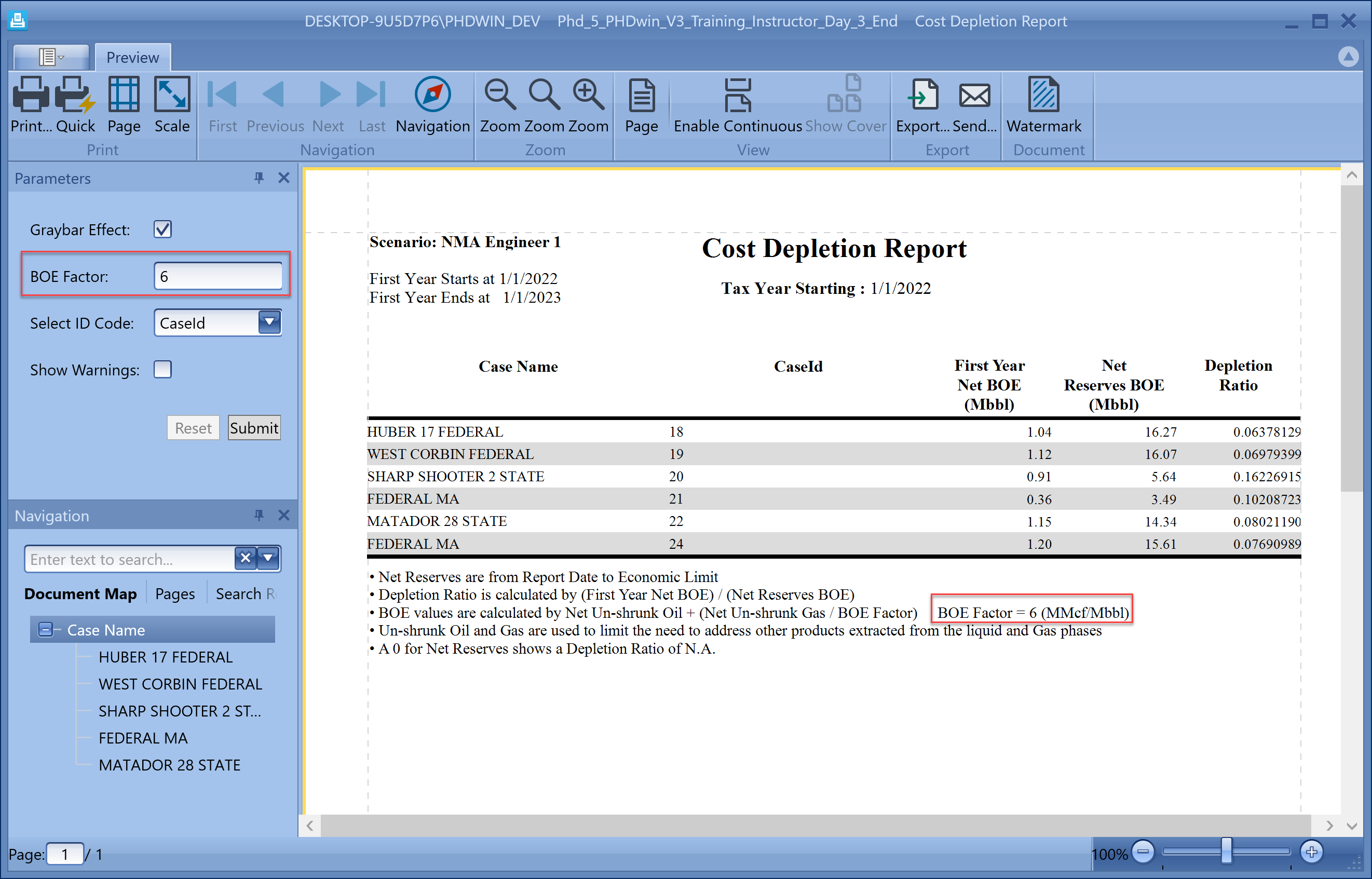Enable Show Warnings
The height and width of the screenshot is (879, 1372).
coord(162,369)
